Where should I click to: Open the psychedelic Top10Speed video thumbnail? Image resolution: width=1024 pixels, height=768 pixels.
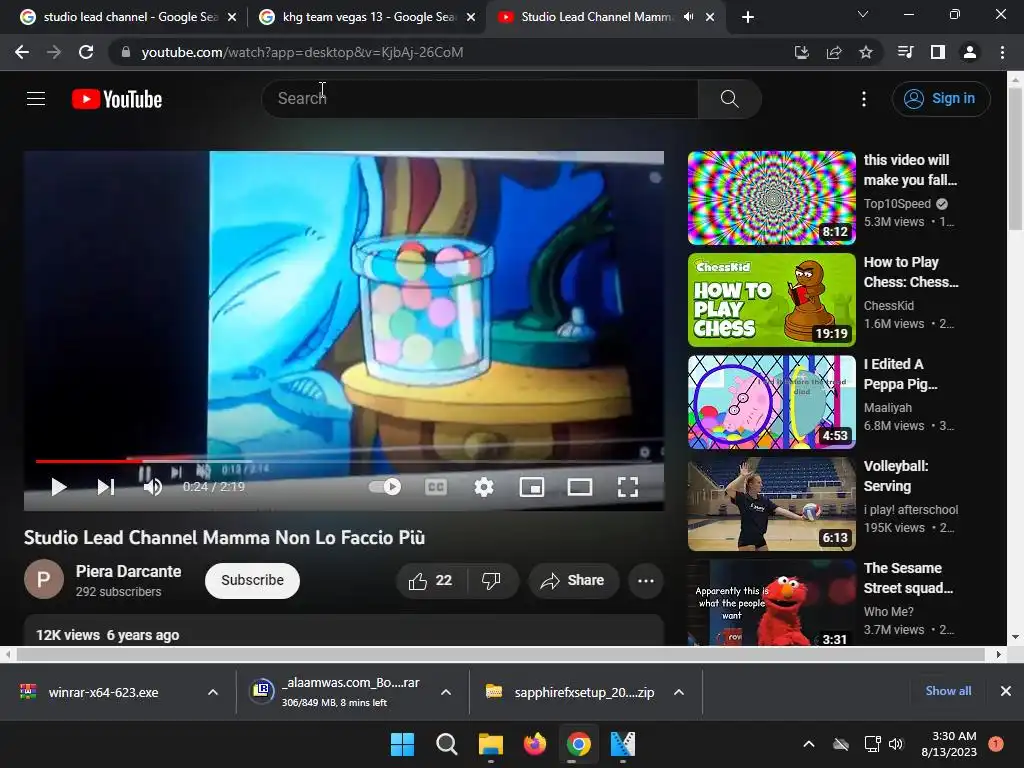coord(771,198)
